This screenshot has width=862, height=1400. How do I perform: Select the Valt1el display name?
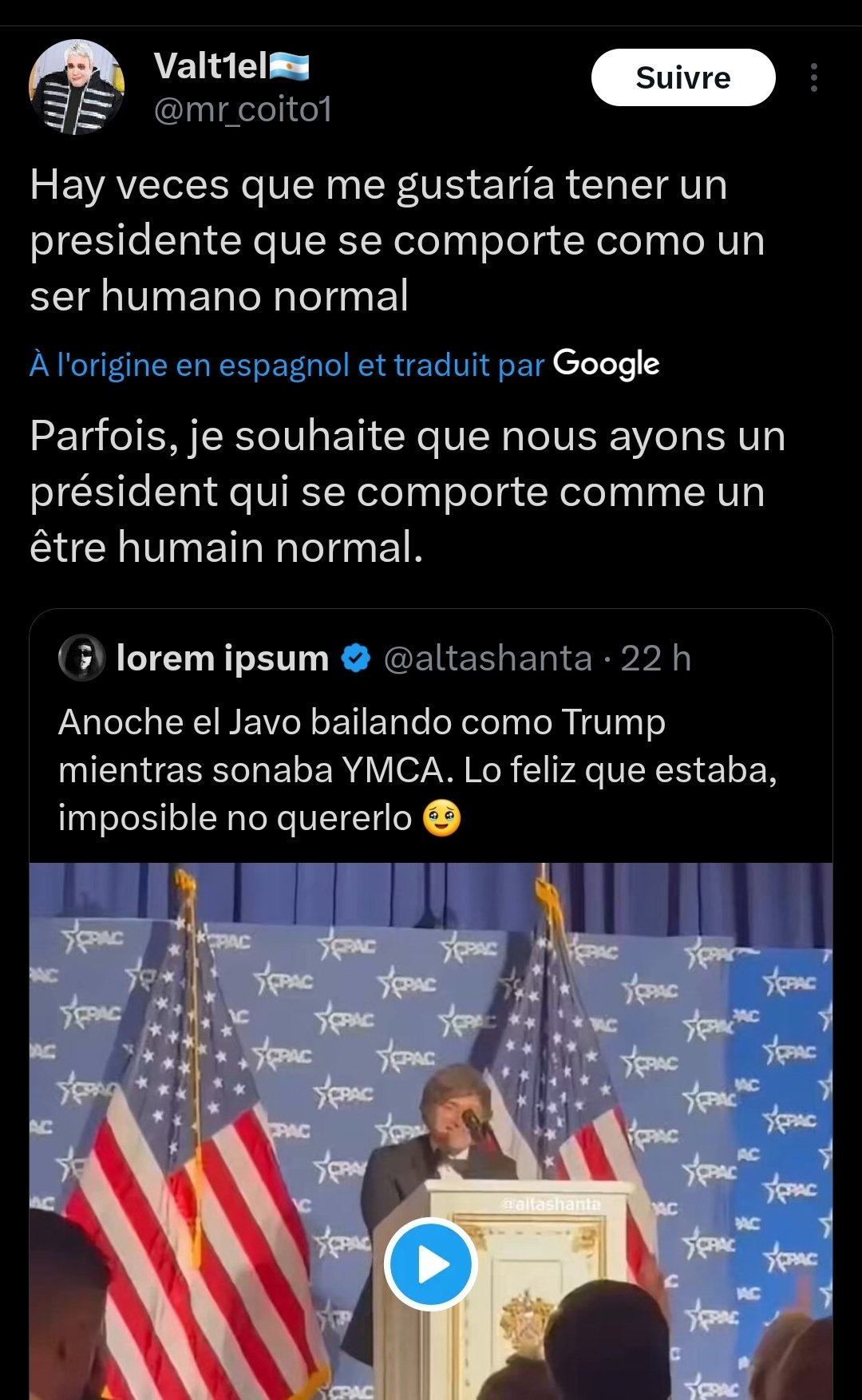pos(210,65)
